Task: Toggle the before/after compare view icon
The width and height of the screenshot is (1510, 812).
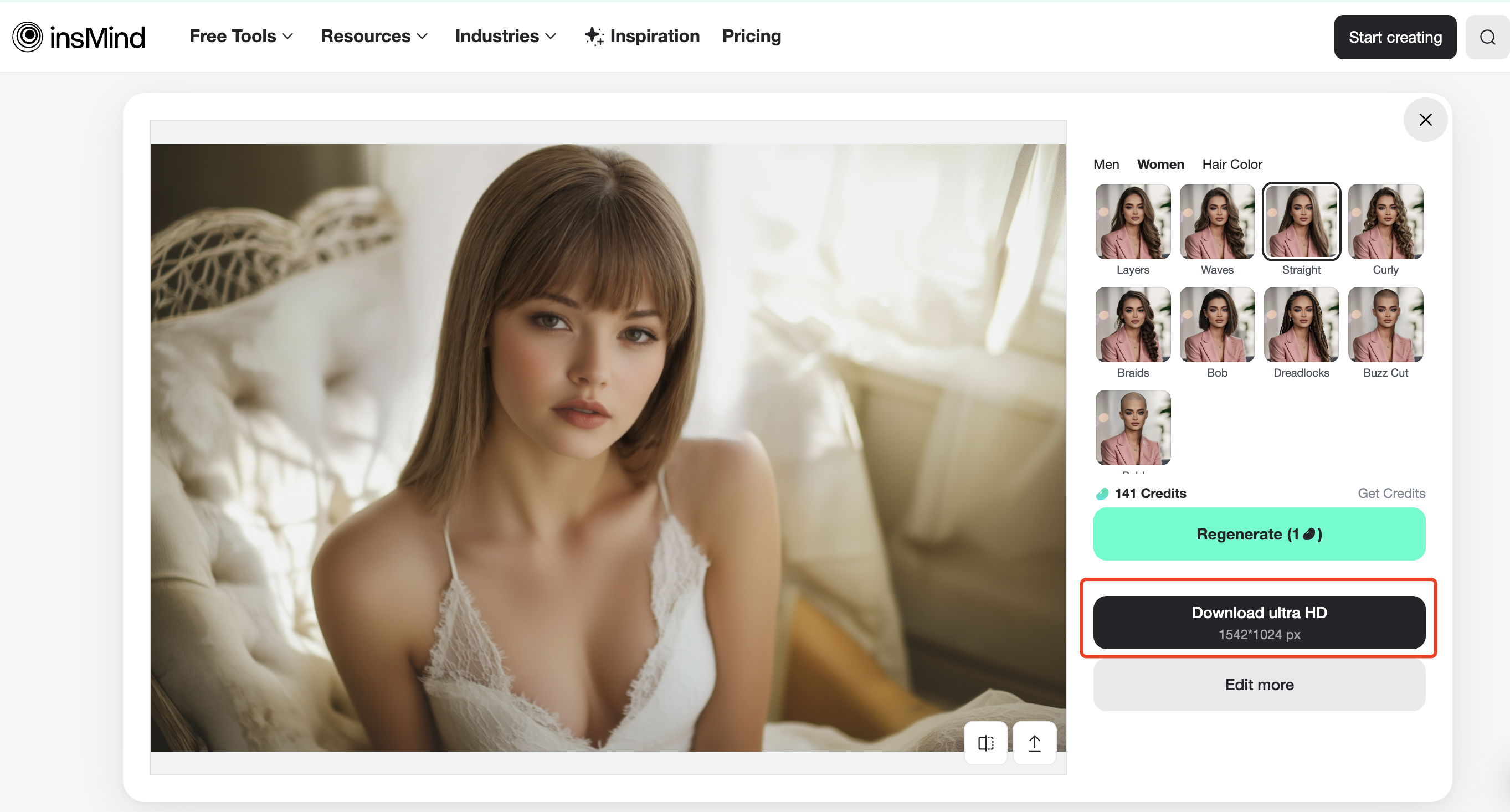Action: (985, 743)
